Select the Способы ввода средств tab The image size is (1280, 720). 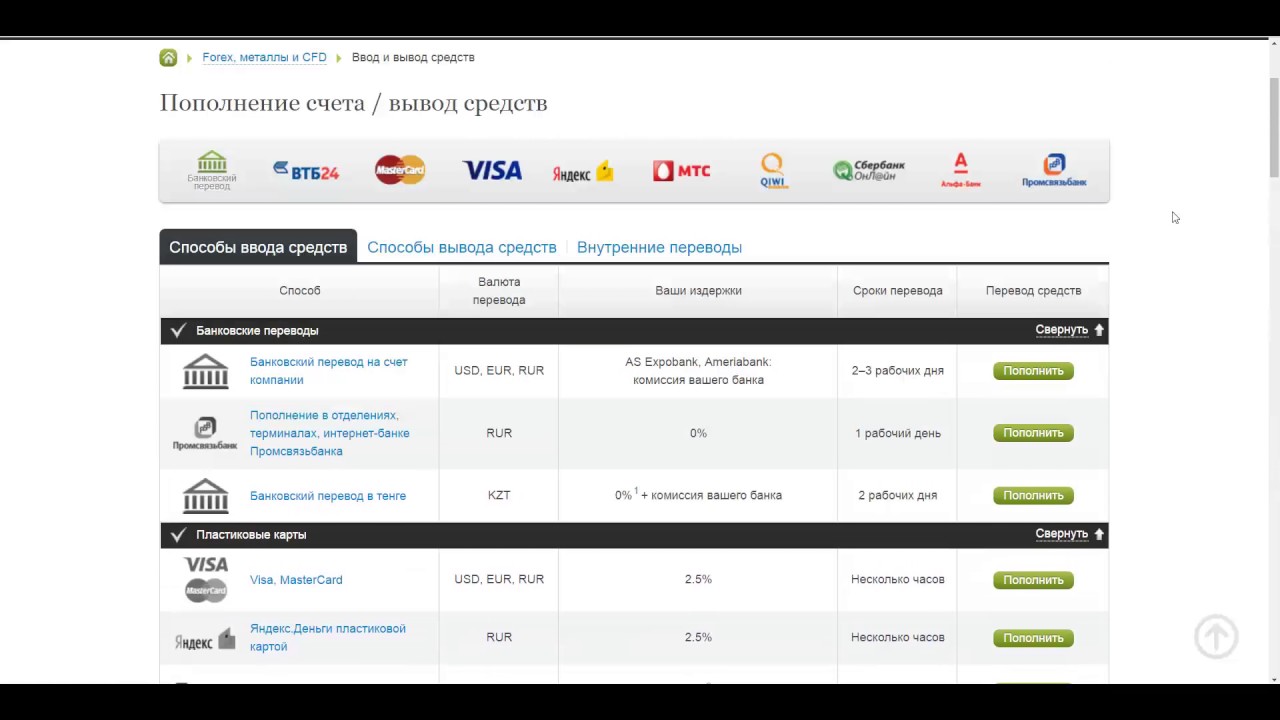(258, 247)
